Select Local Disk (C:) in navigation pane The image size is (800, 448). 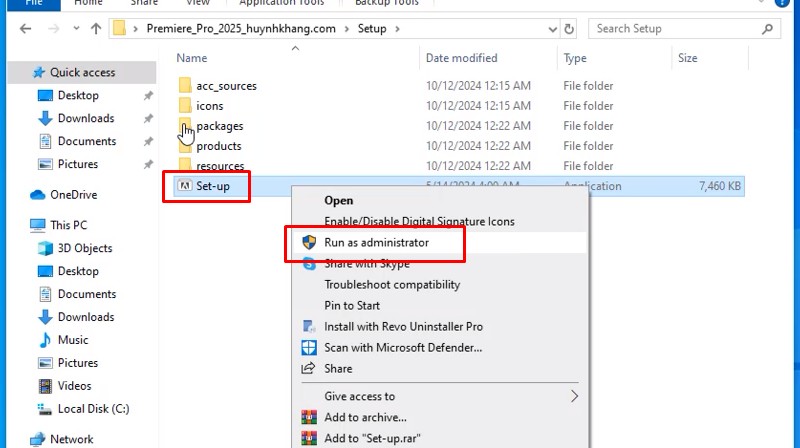click(x=93, y=408)
